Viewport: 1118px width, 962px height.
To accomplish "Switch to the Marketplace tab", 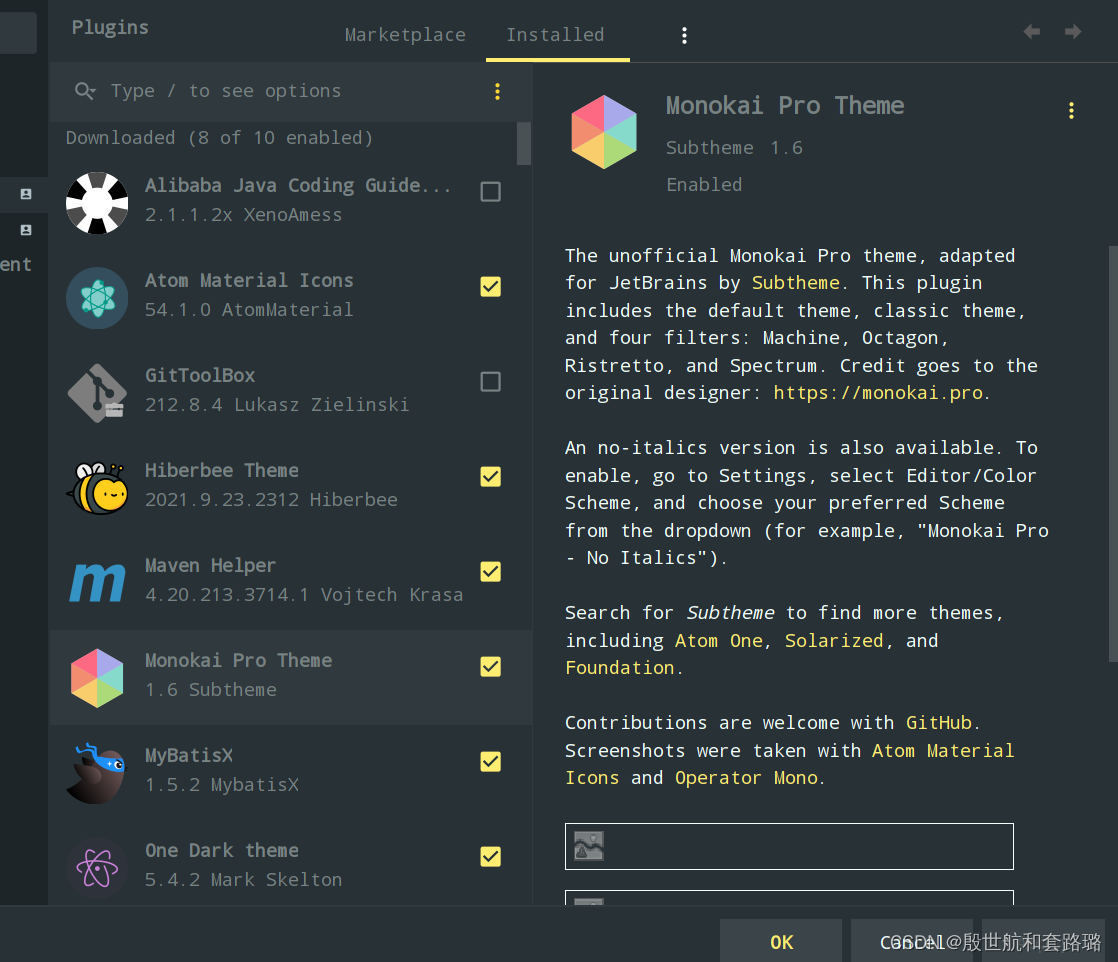I will (x=405, y=34).
